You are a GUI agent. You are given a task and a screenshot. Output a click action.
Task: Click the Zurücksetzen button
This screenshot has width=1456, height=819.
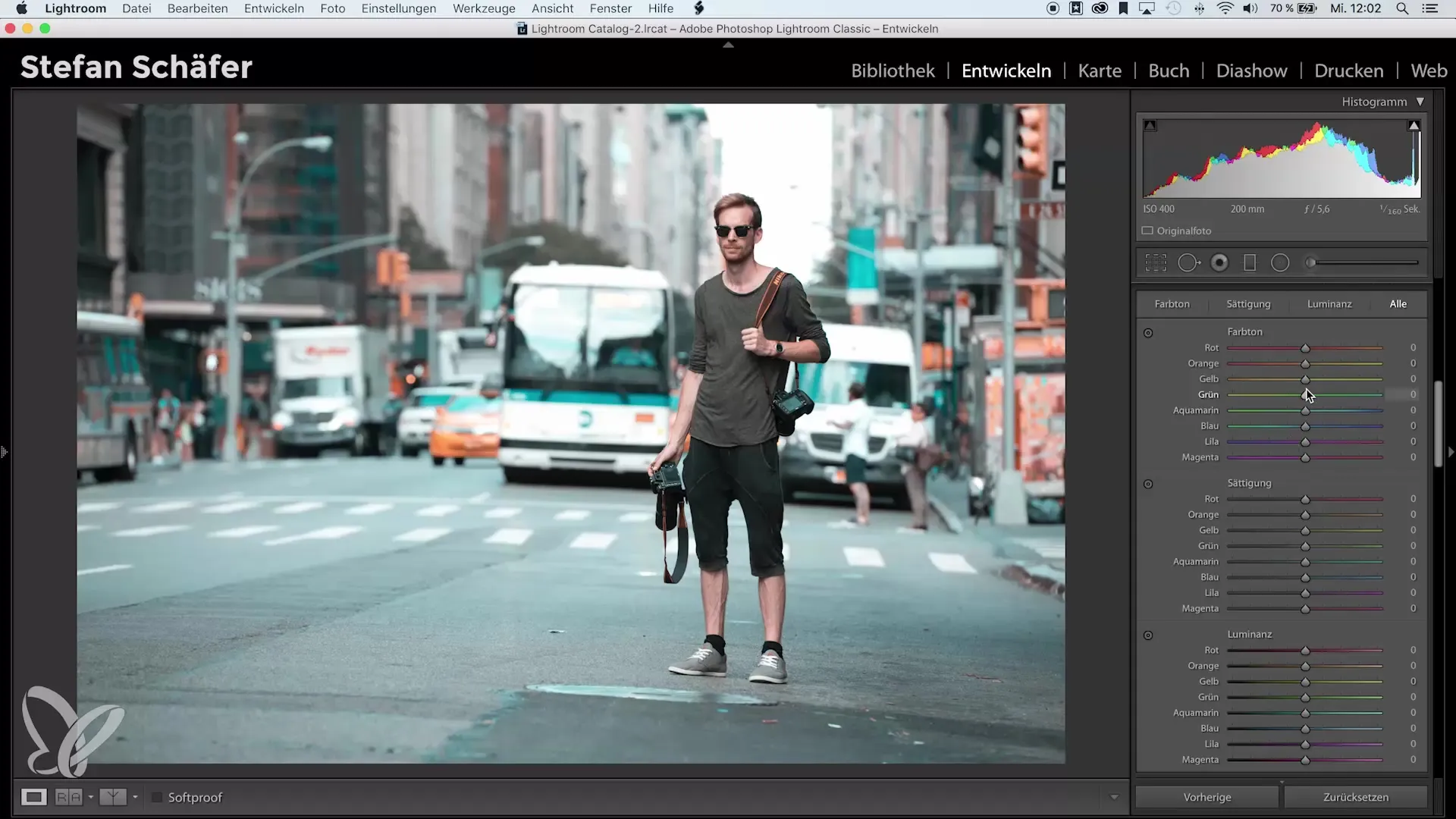(1356, 798)
